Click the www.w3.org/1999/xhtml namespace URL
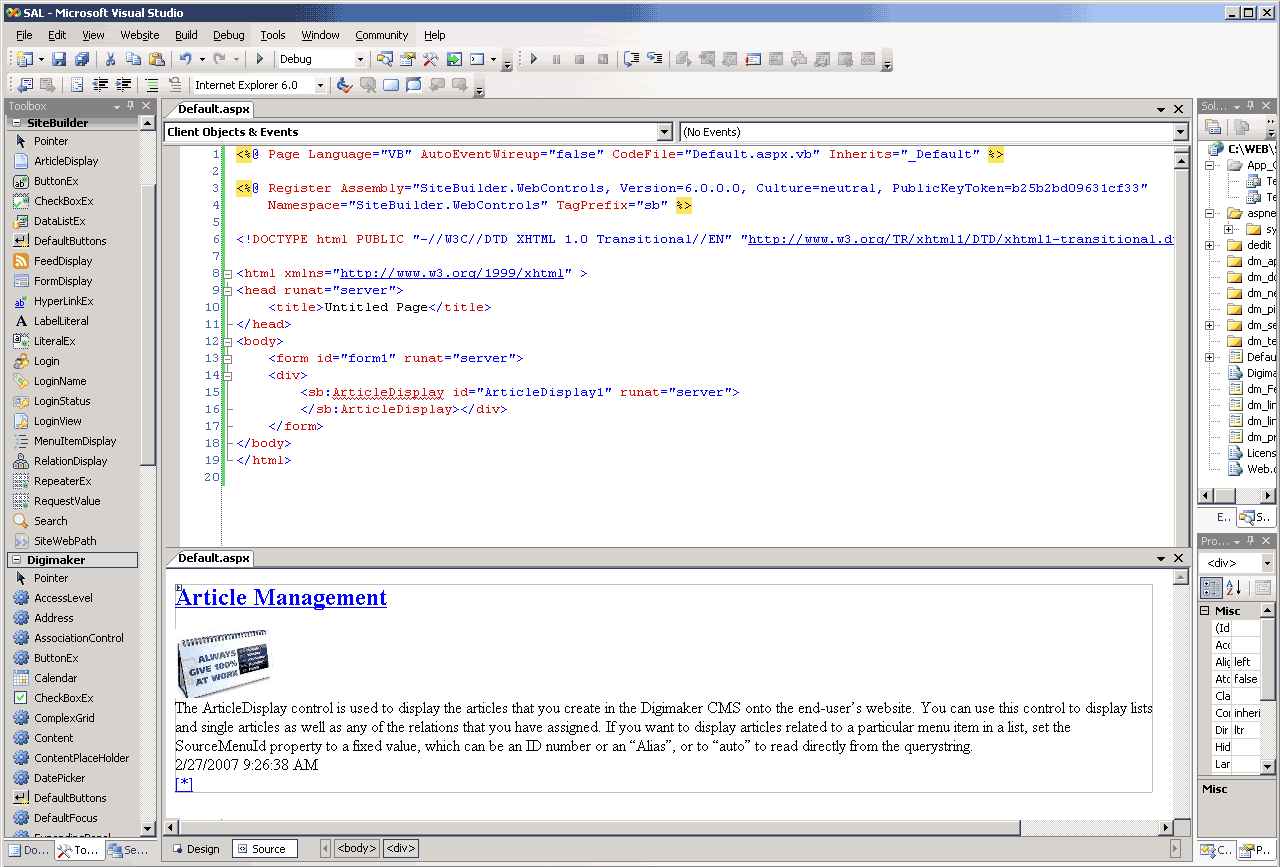 click(453, 274)
